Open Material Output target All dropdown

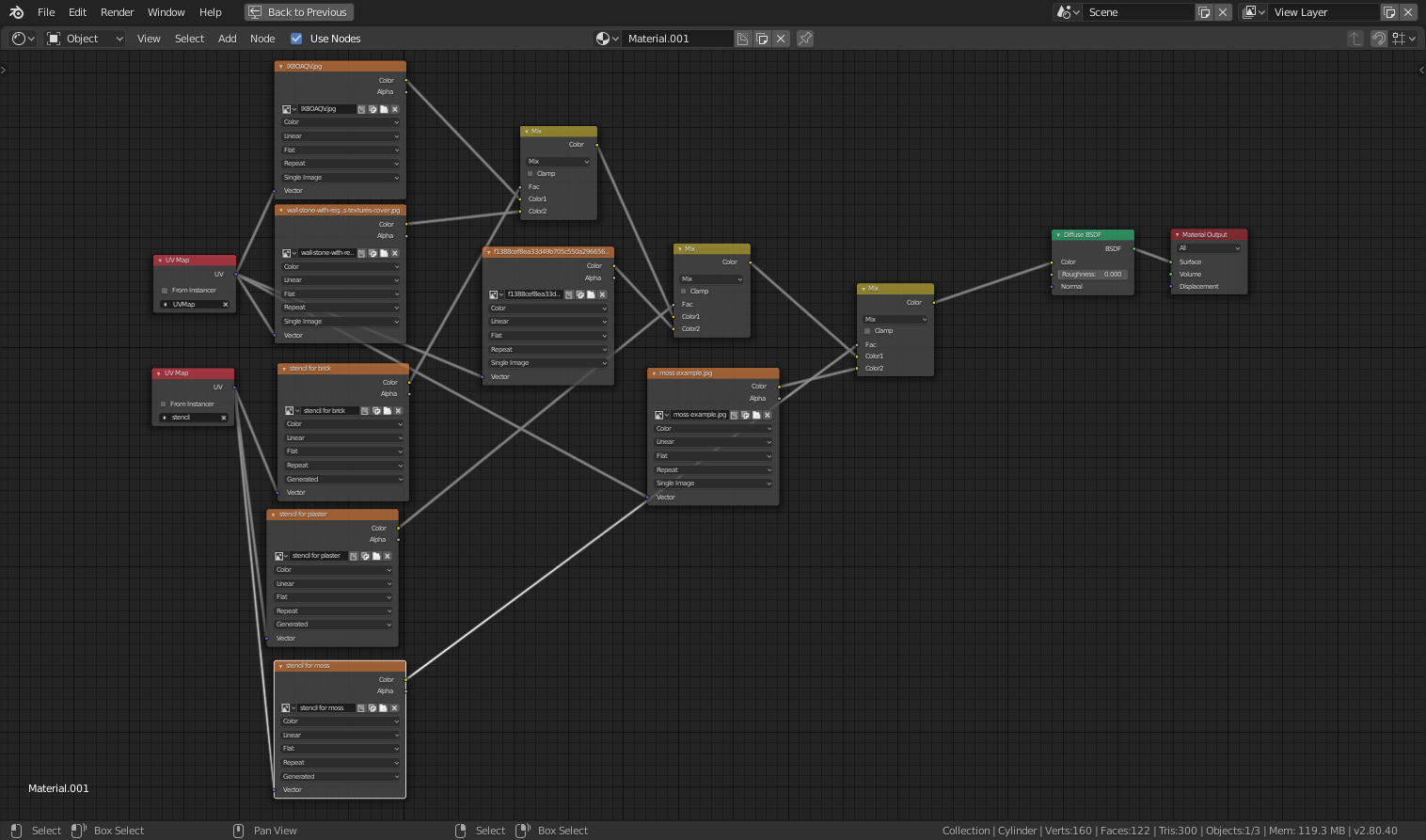point(1210,248)
